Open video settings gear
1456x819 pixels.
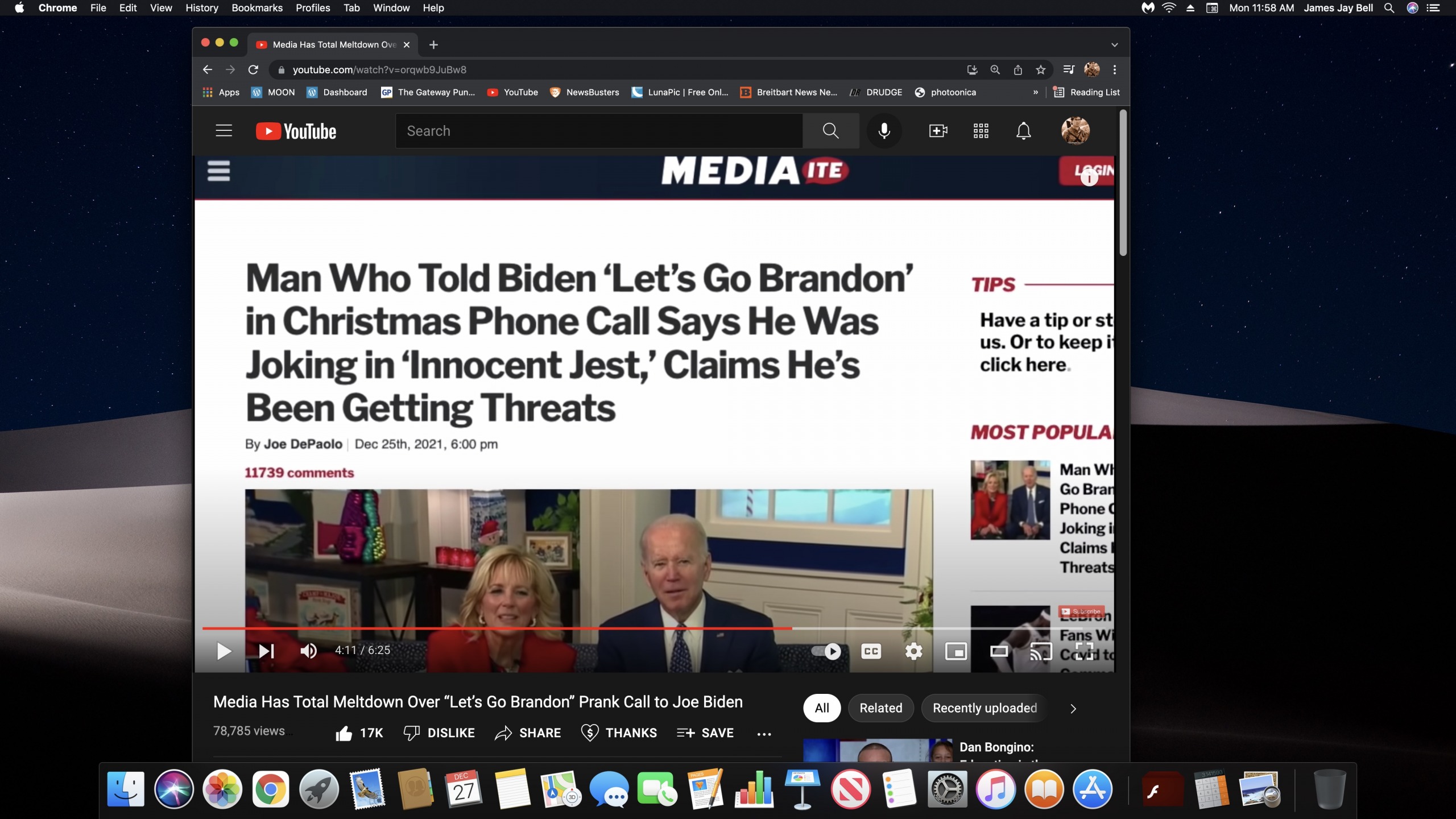(913, 651)
